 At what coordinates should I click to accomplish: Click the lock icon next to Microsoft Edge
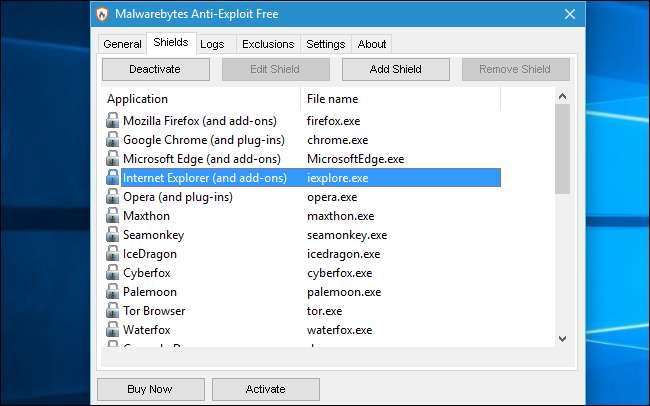(x=113, y=159)
